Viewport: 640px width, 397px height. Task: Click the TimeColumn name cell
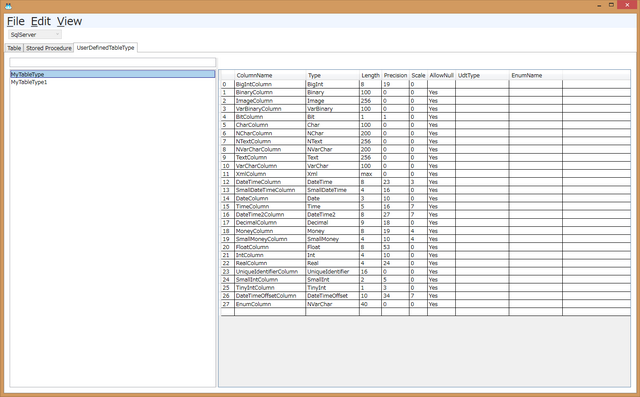pyautogui.click(x=270, y=206)
